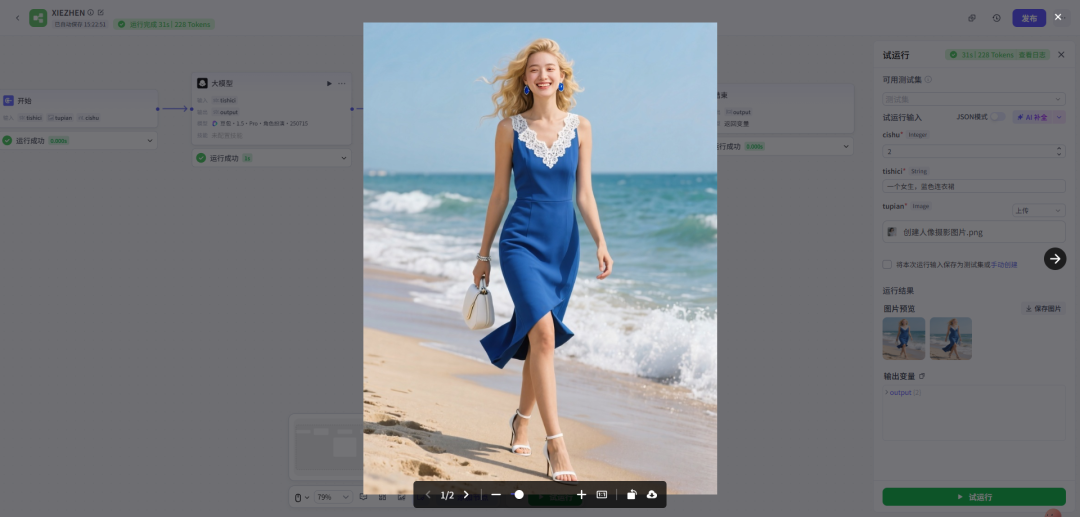Open the 上传 dropdown for tupian

coord(1038,210)
